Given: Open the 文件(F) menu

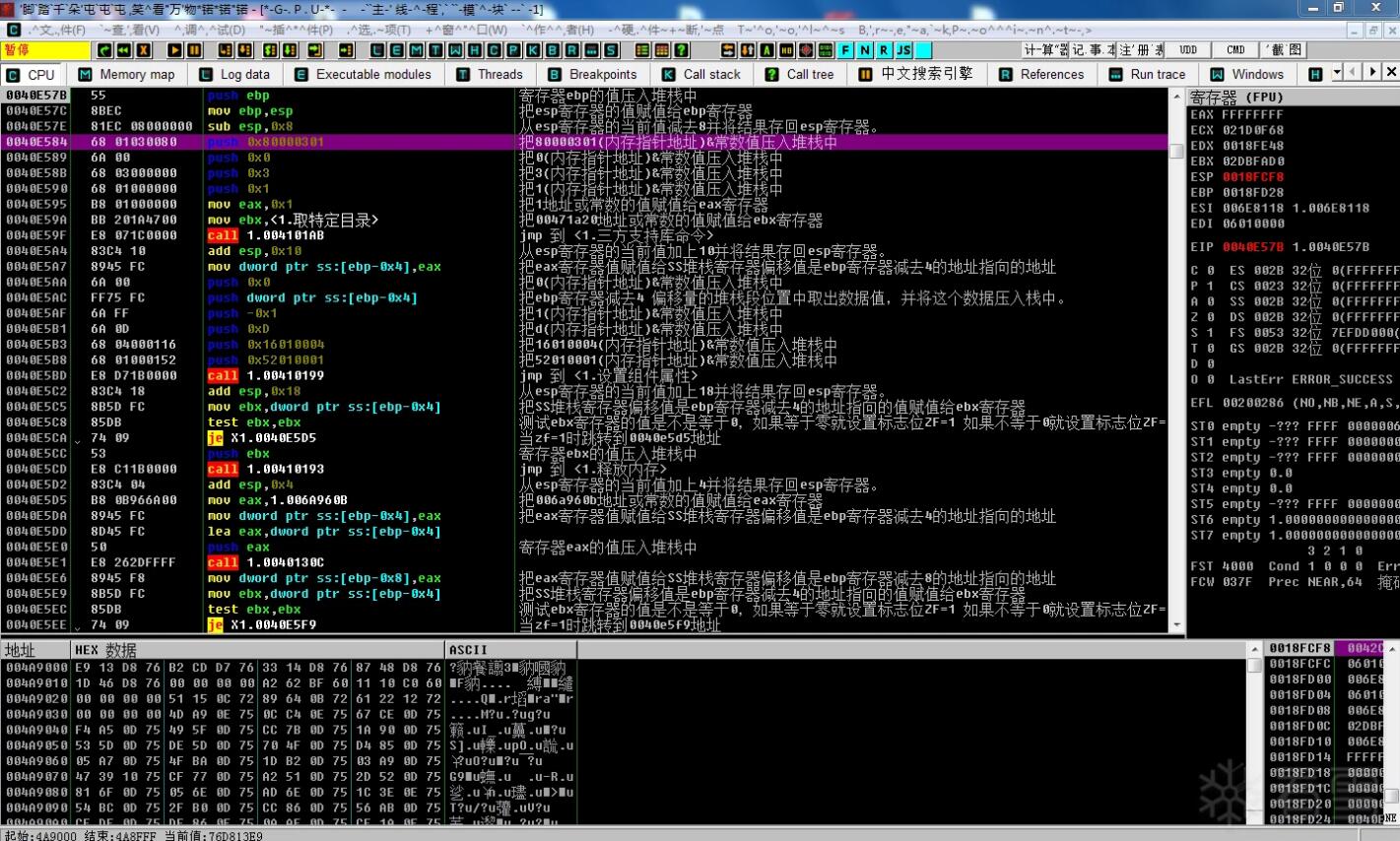Looking at the screenshot, I should [57, 31].
